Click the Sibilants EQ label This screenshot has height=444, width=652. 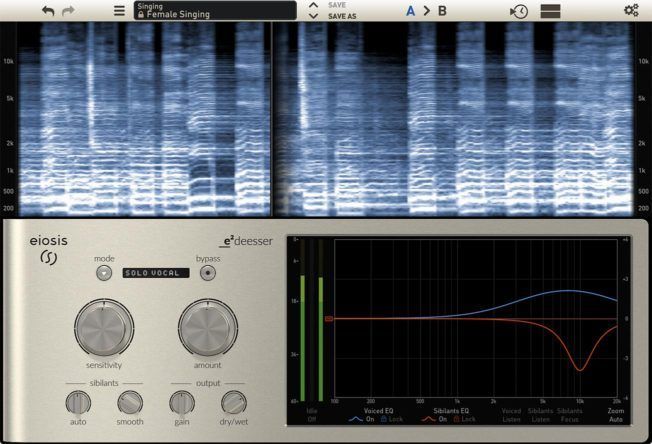(x=451, y=411)
